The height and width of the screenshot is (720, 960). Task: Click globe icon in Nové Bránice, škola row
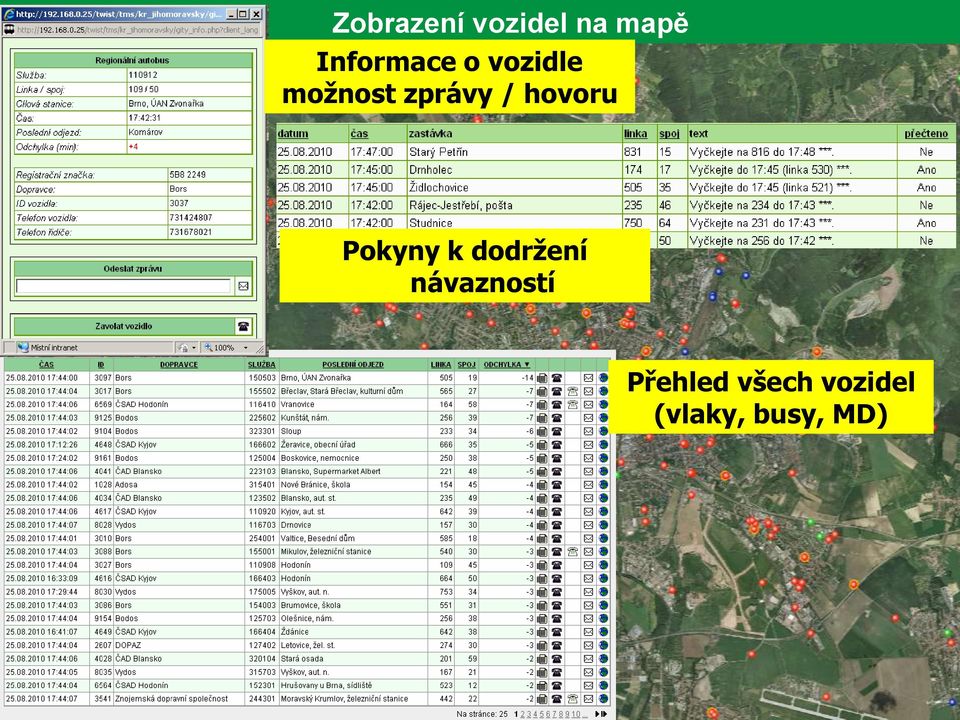pyautogui.click(x=603, y=485)
